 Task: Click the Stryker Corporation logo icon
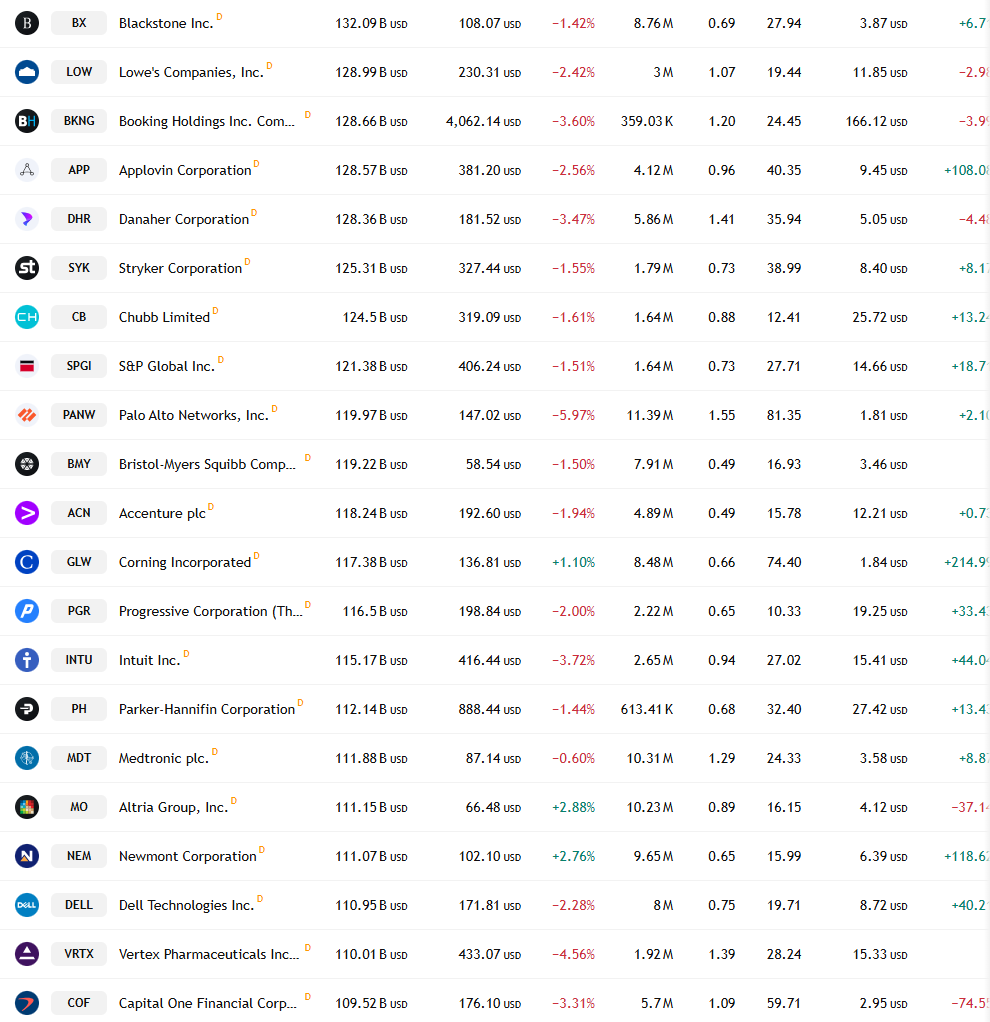(x=27, y=268)
